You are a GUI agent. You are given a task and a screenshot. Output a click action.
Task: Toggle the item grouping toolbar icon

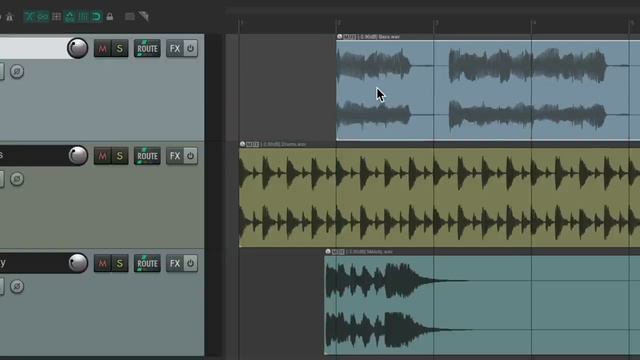click(42, 16)
